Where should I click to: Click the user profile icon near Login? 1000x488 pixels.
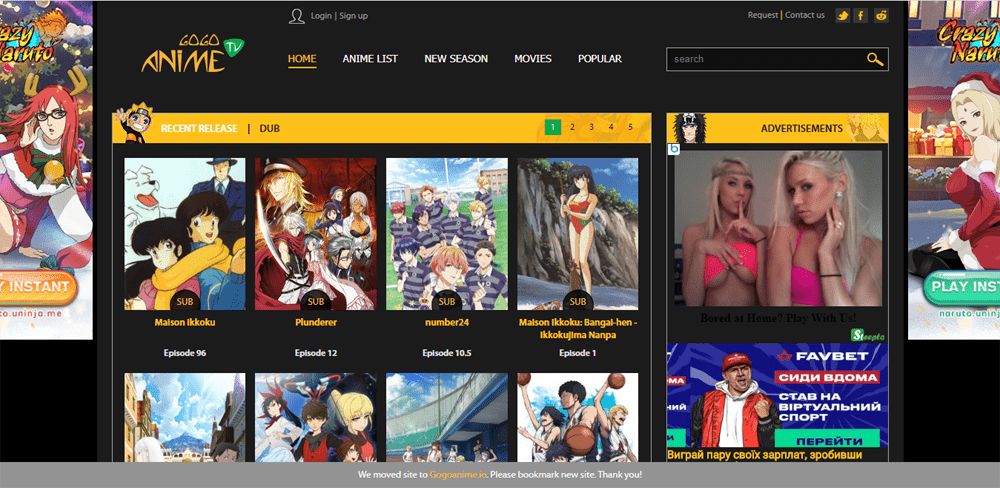(296, 16)
